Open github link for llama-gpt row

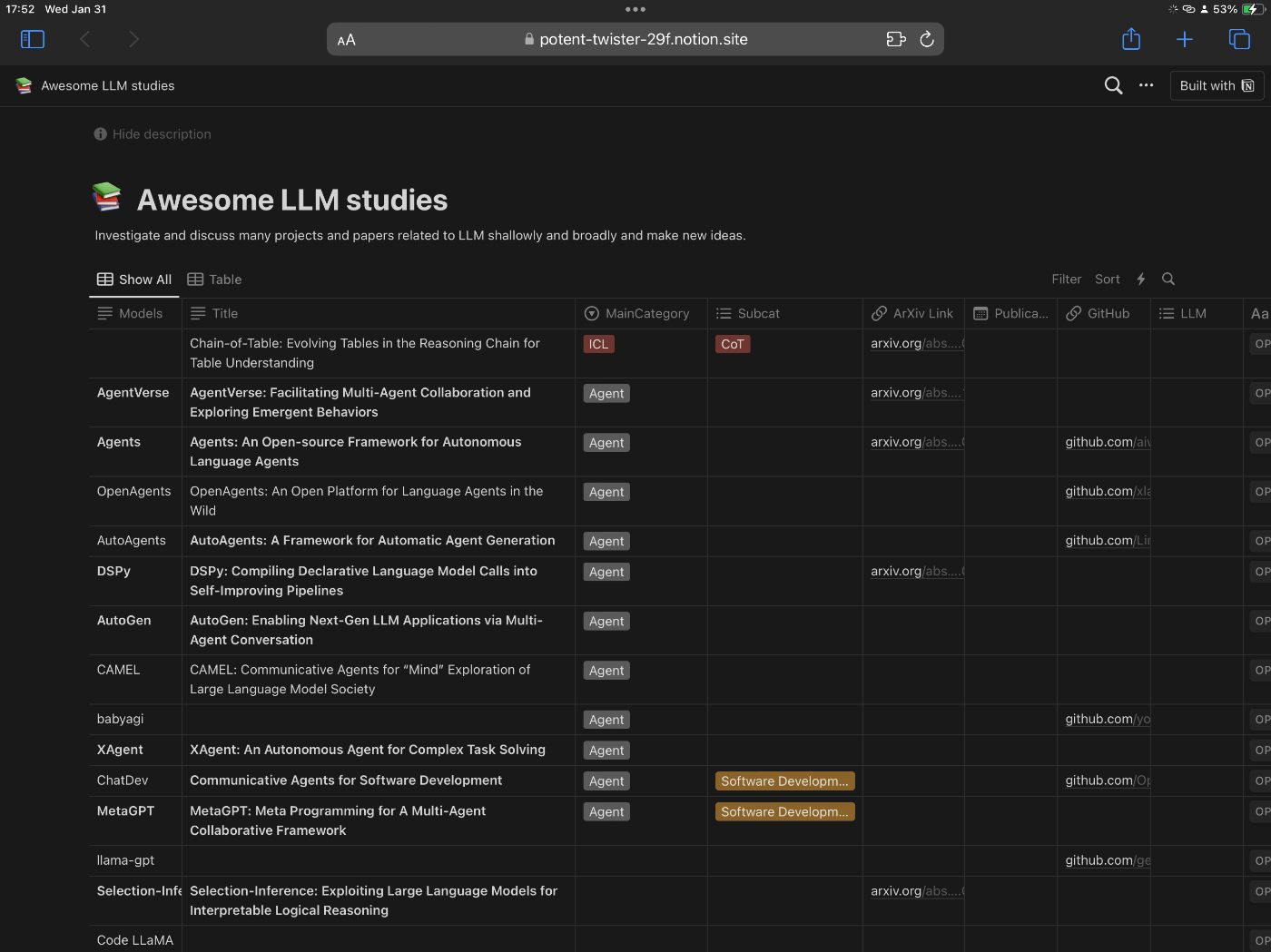tap(1108, 860)
